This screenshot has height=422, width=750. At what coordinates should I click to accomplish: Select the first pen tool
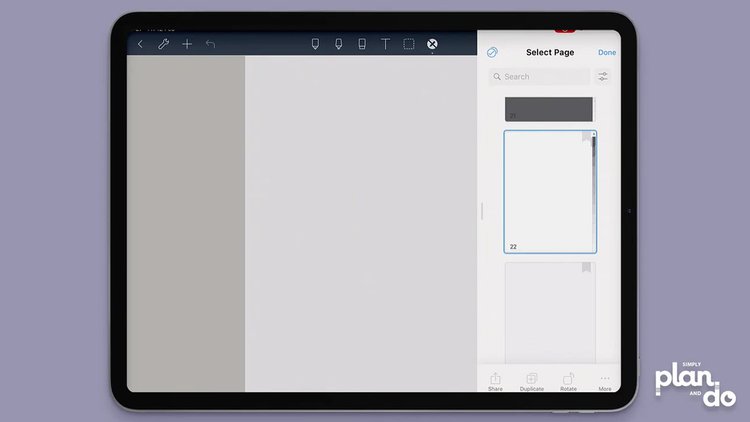315,44
